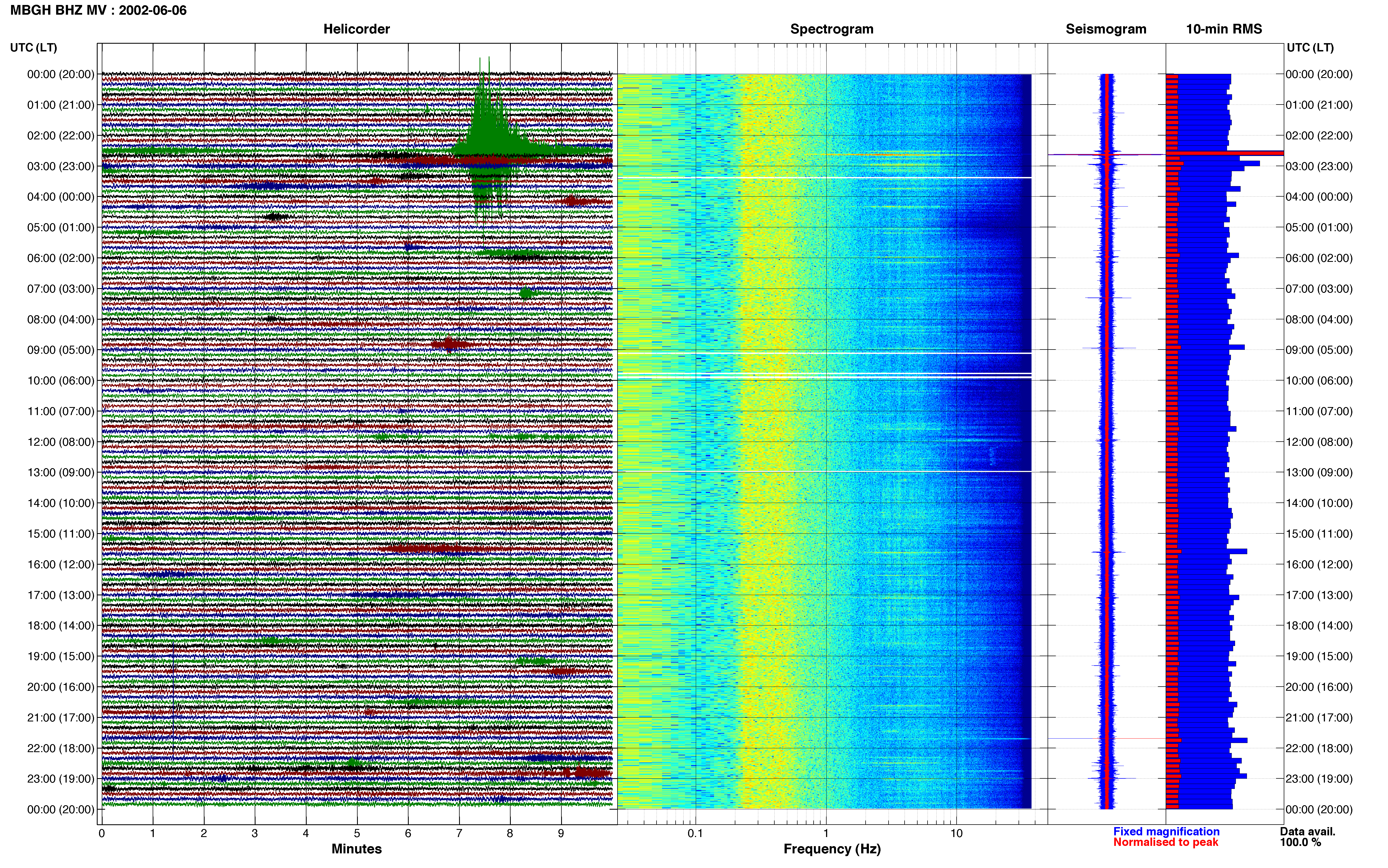The image size is (1388, 868).
Task: Click left time label 03:00 (23:00)
Action: (61, 166)
